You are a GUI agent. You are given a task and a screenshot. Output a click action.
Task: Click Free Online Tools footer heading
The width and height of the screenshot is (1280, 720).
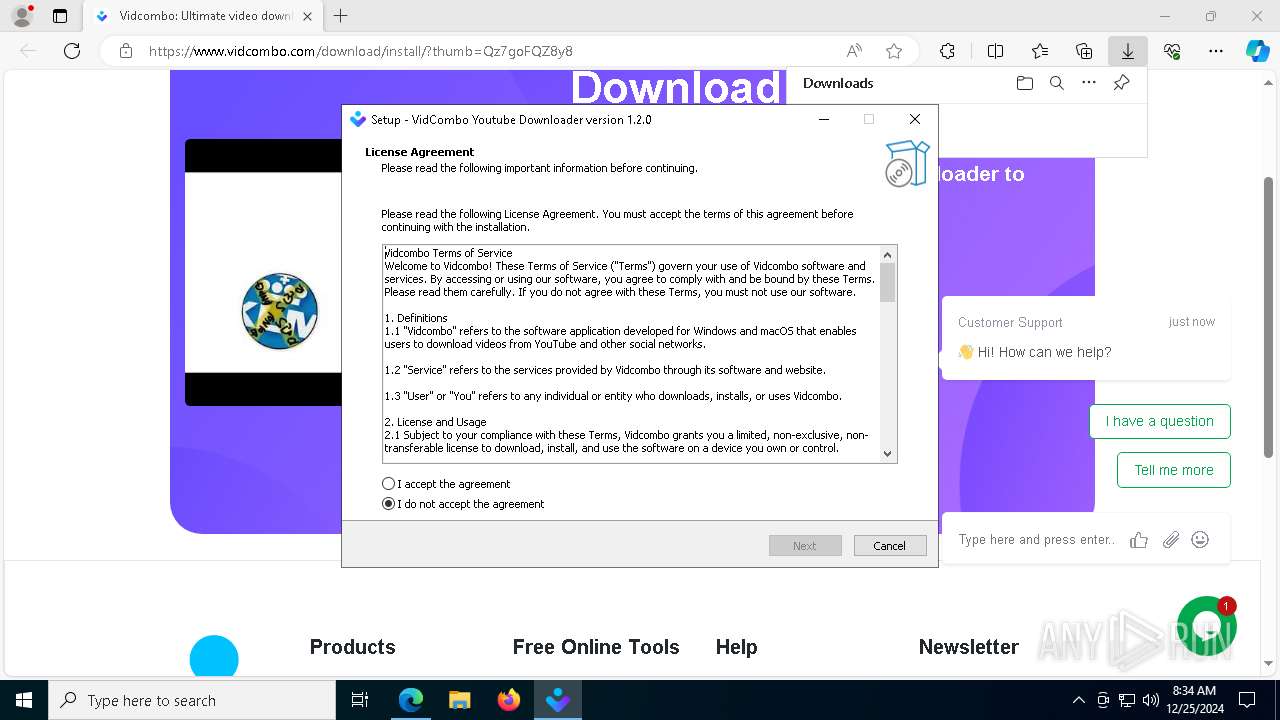(x=596, y=647)
